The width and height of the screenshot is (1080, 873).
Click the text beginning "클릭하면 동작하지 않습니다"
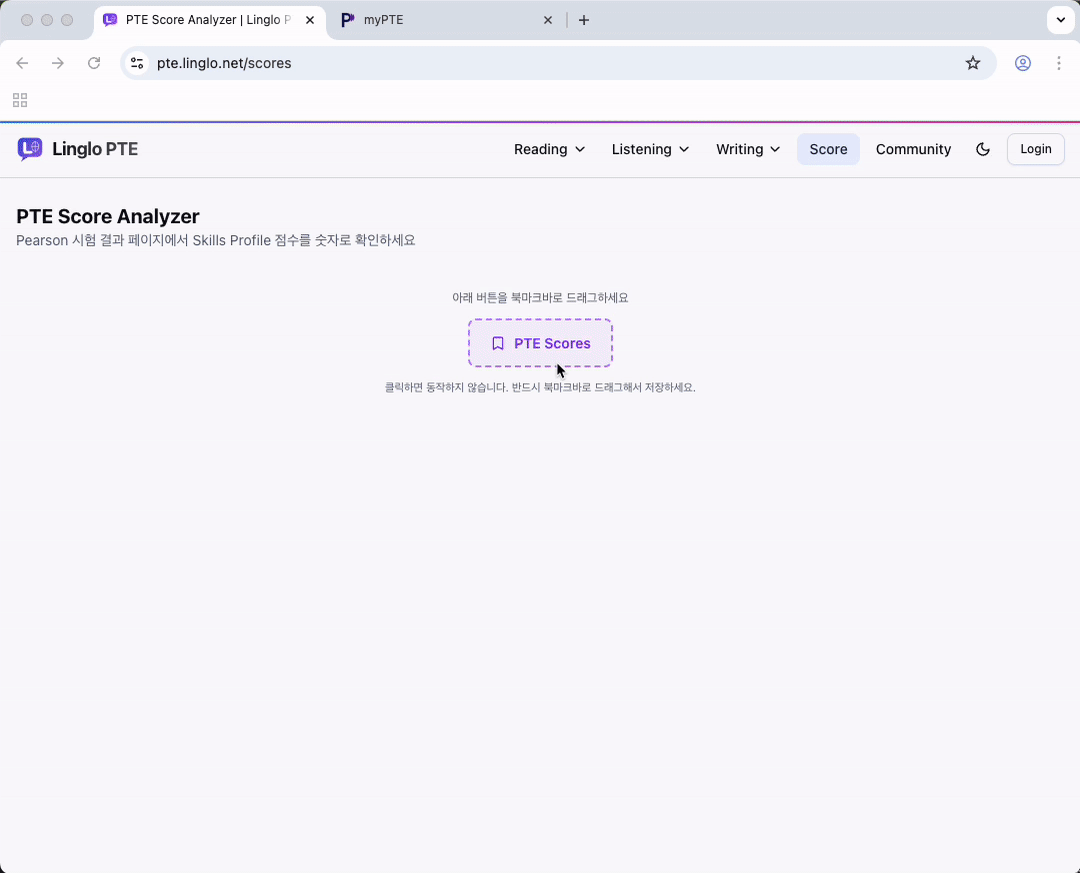click(x=540, y=387)
